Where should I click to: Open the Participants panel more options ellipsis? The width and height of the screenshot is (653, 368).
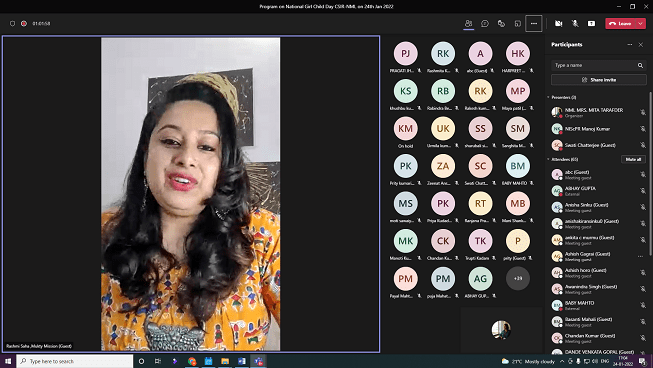(630, 45)
